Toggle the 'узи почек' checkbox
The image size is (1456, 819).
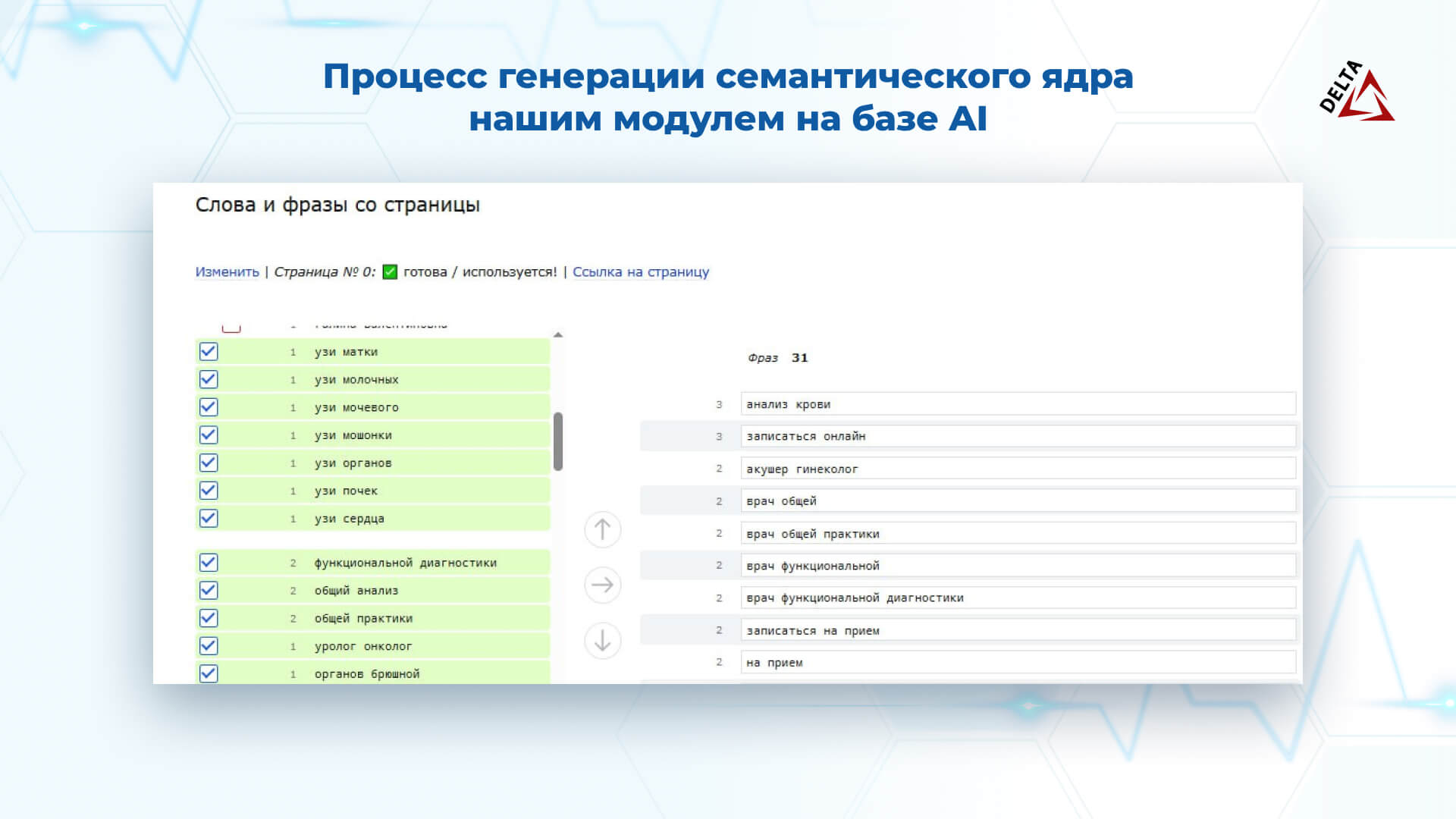pos(209,491)
